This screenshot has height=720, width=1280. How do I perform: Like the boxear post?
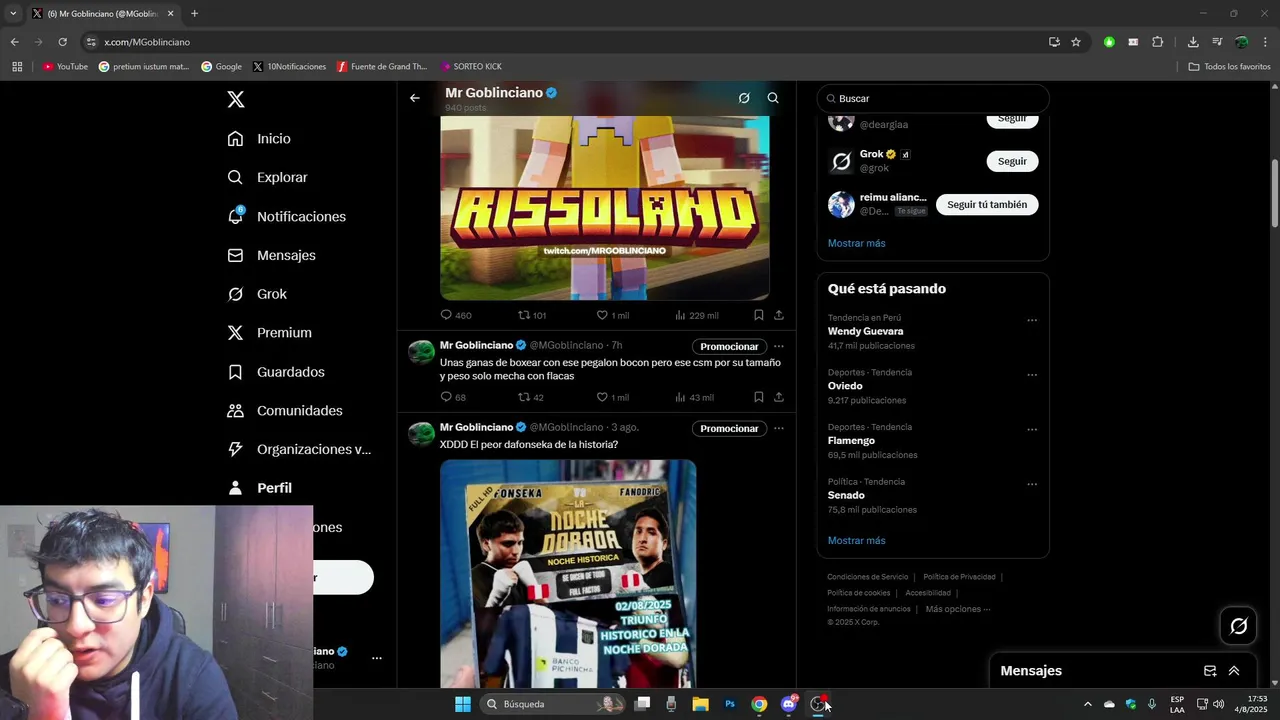[x=613, y=397]
